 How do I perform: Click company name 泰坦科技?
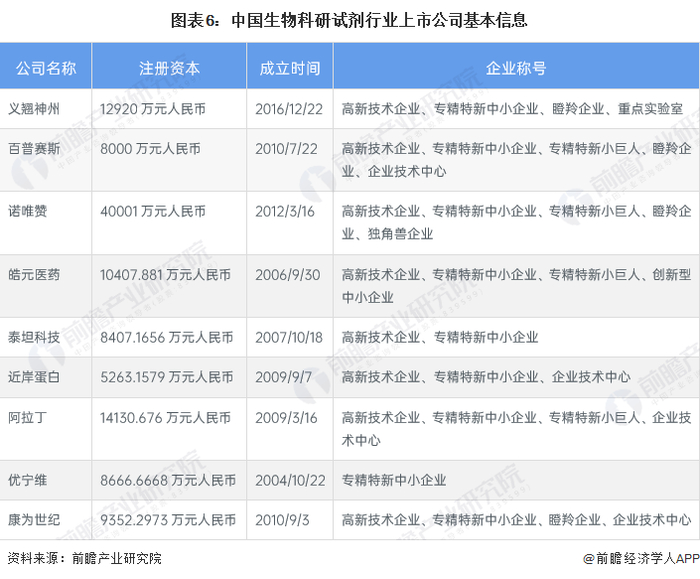point(34,337)
